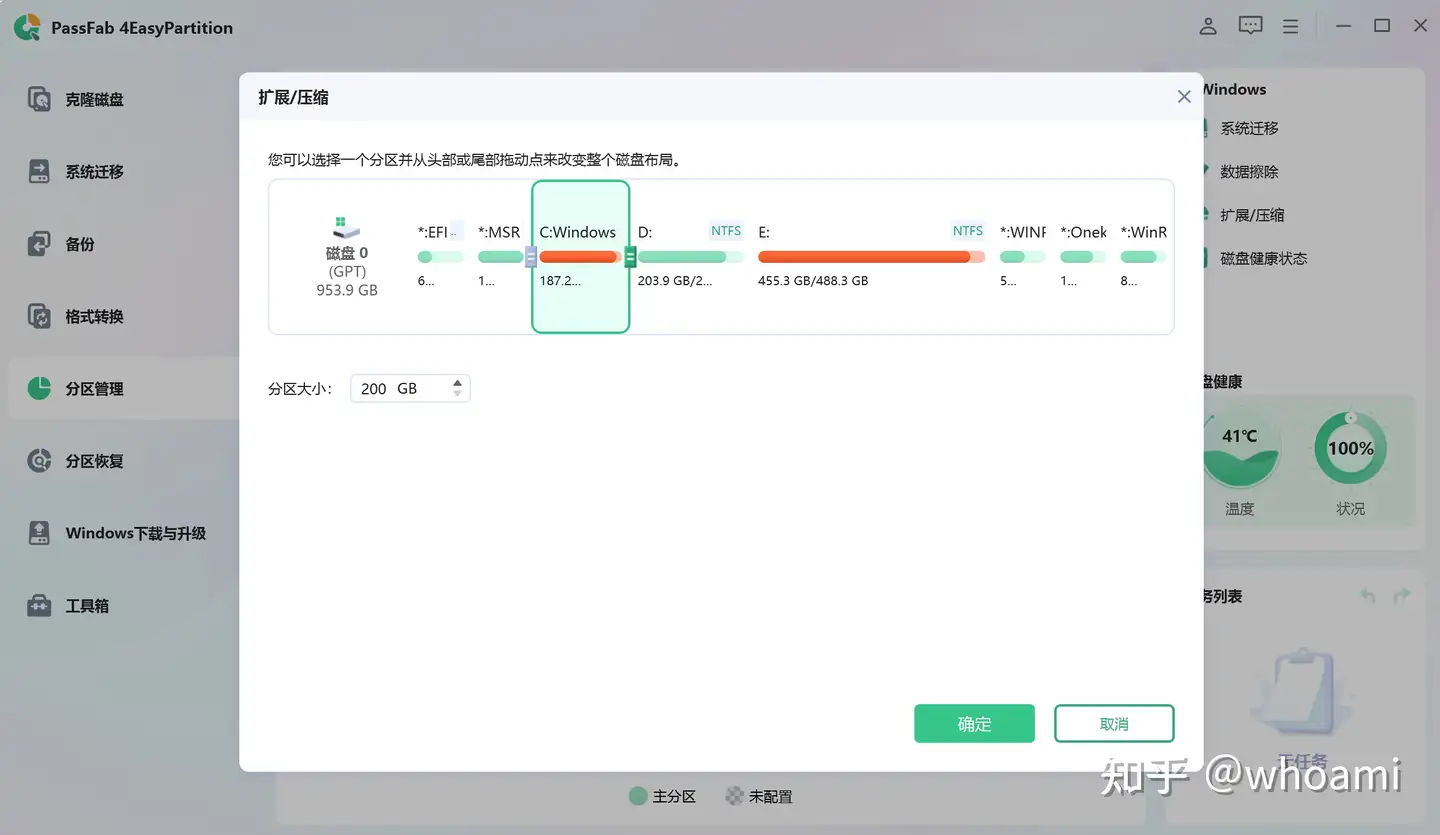Click the redo arrow in task list
Viewport: 1440px width, 835px height.
(x=1402, y=596)
